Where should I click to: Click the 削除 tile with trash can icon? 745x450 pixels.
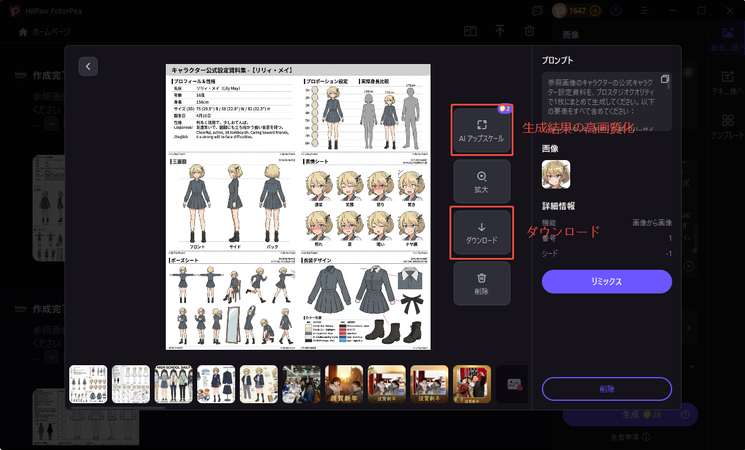pyautogui.click(x=481, y=284)
